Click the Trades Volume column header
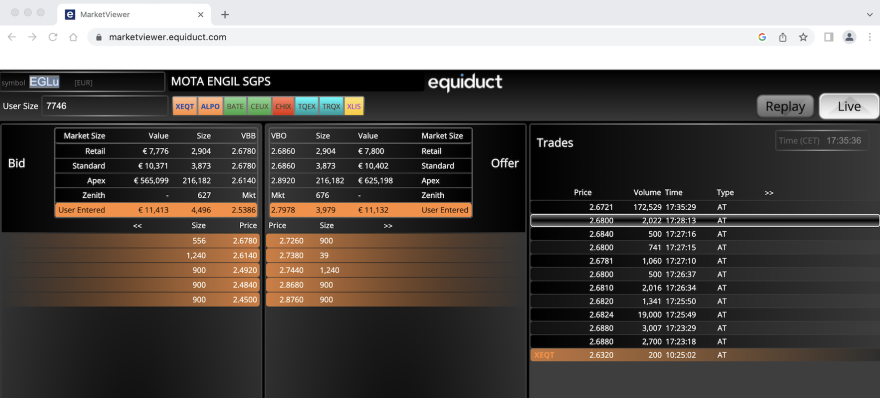The width and height of the screenshot is (880, 398). click(647, 193)
